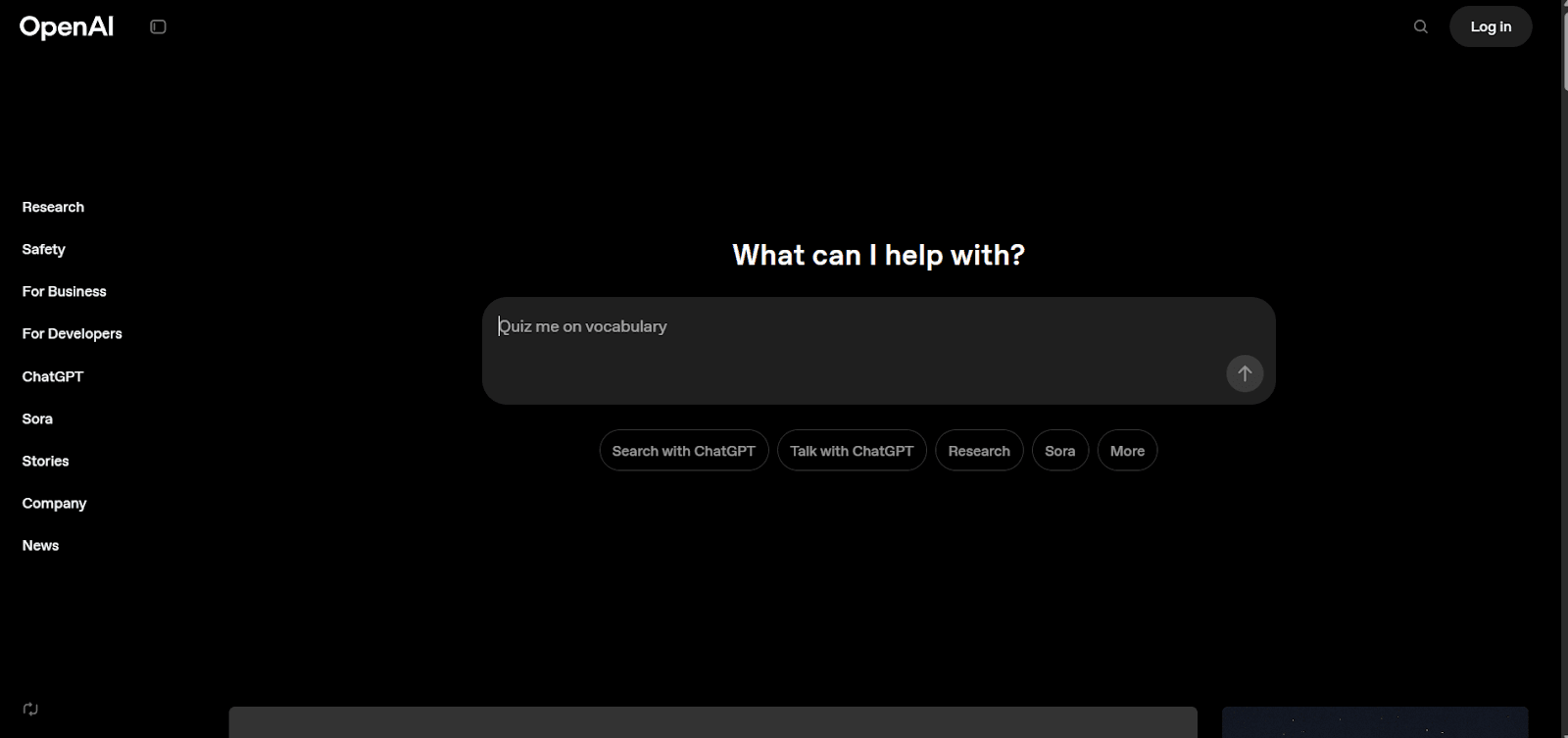Viewport: 1568px width, 738px height.
Task: Toggle the sidebar panel icon
Action: 158,27
